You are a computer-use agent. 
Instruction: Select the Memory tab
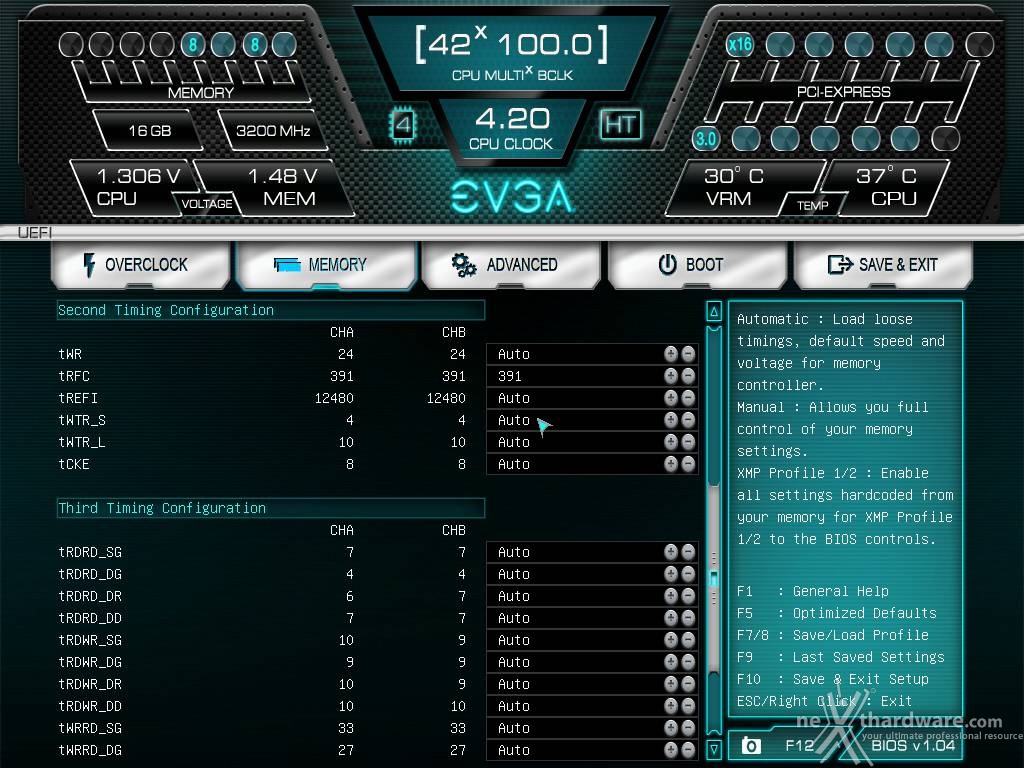coord(325,264)
